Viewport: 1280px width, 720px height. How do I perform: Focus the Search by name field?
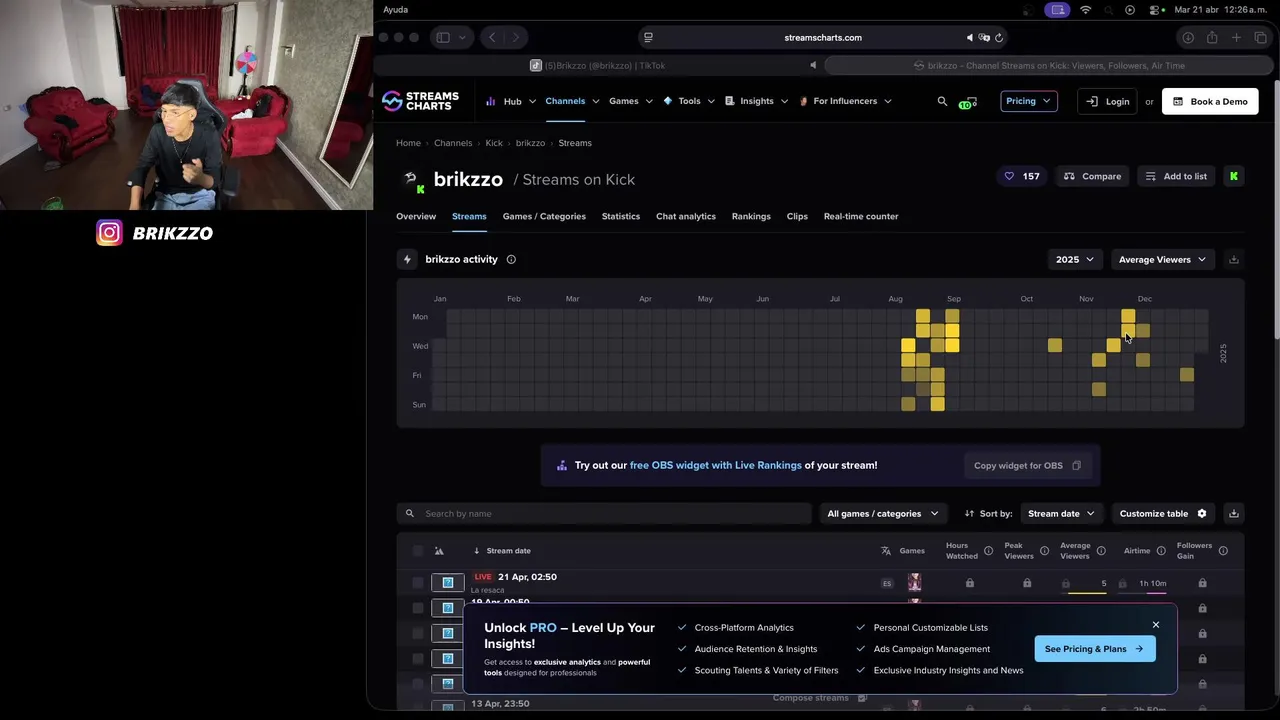(x=604, y=513)
